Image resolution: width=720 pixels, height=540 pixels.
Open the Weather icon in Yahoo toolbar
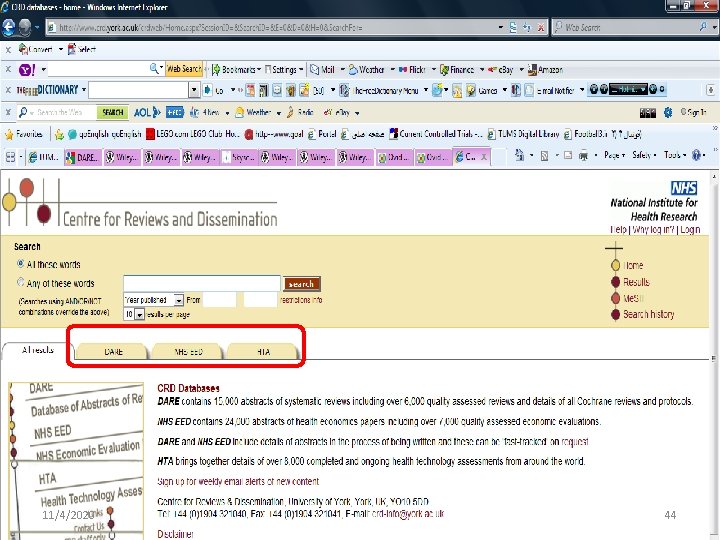pyautogui.click(x=353, y=69)
